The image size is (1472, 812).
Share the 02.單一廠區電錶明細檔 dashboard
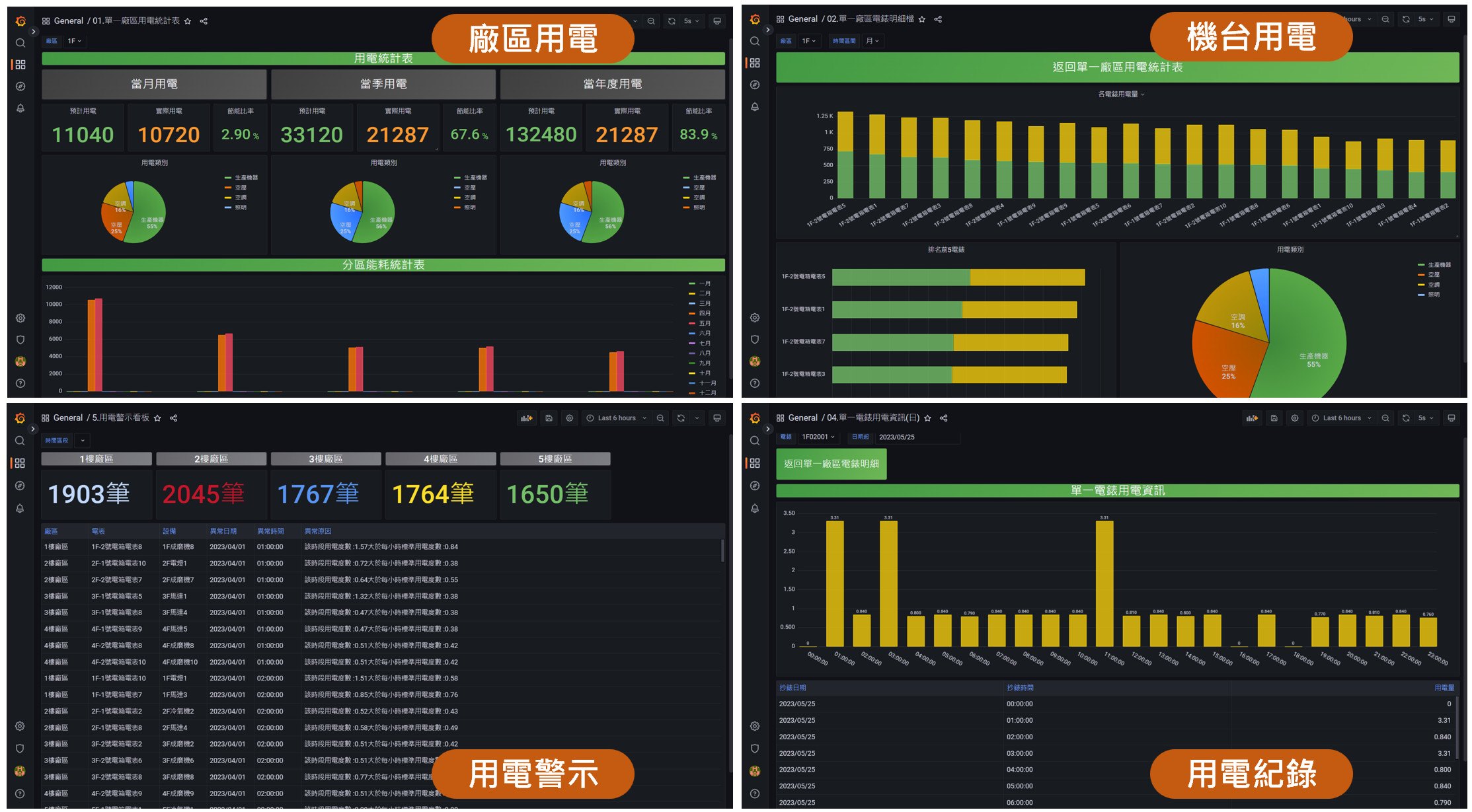coord(938,19)
